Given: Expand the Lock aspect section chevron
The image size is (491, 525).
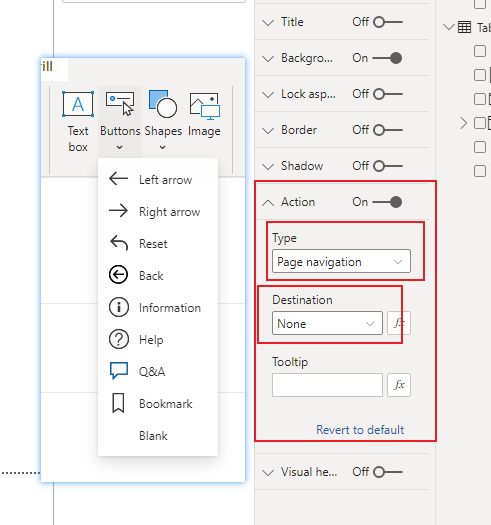Looking at the screenshot, I should pyautogui.click(x=268, y=95).
